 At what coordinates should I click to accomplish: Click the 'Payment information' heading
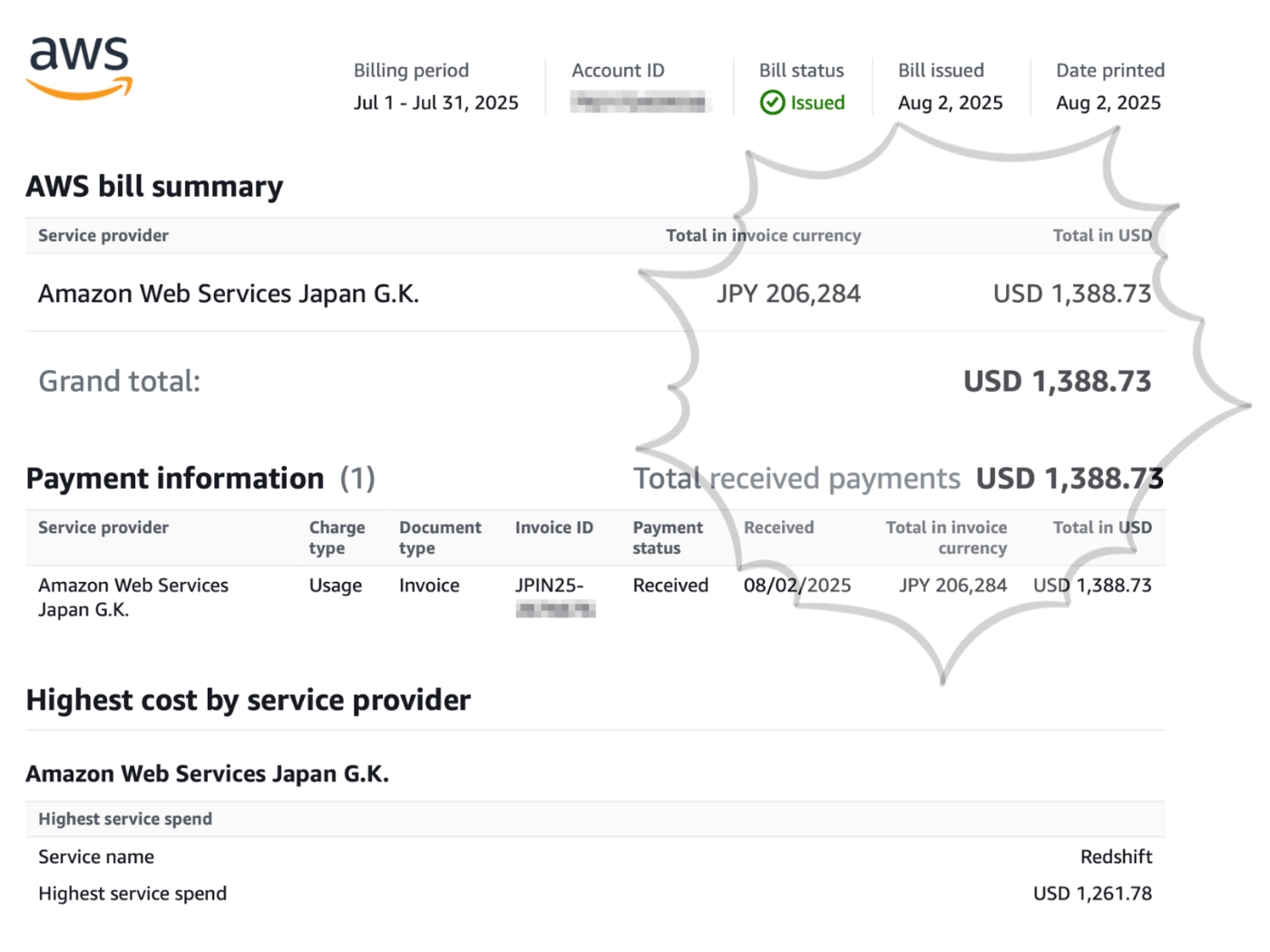pyautogui.click(x=174, y=478)
